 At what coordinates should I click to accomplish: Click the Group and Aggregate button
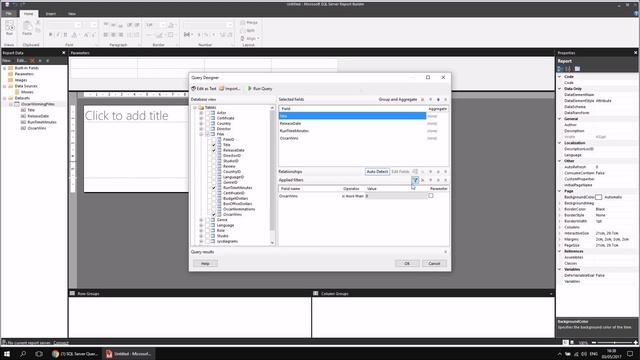(398, 100)
